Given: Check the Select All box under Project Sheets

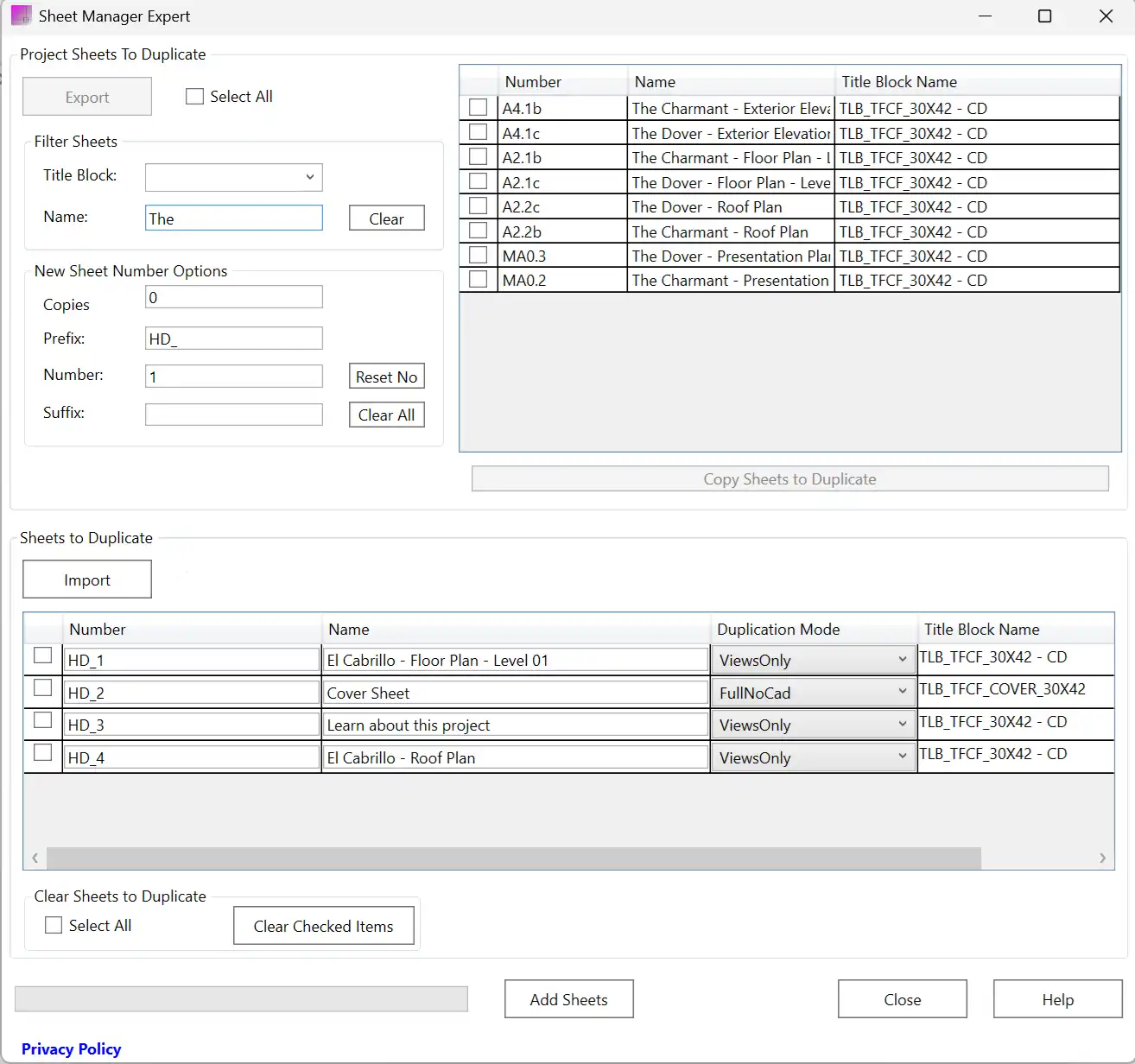Looking at the screenshot, I should coord(195,97).
